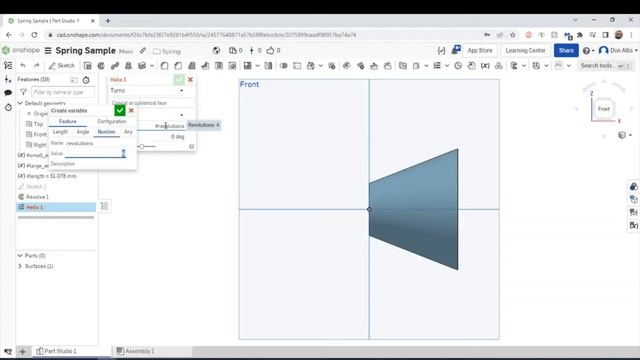This screenshot has height=360, width=640.
Task: Open the help menu dropdown
Action: 588,51
